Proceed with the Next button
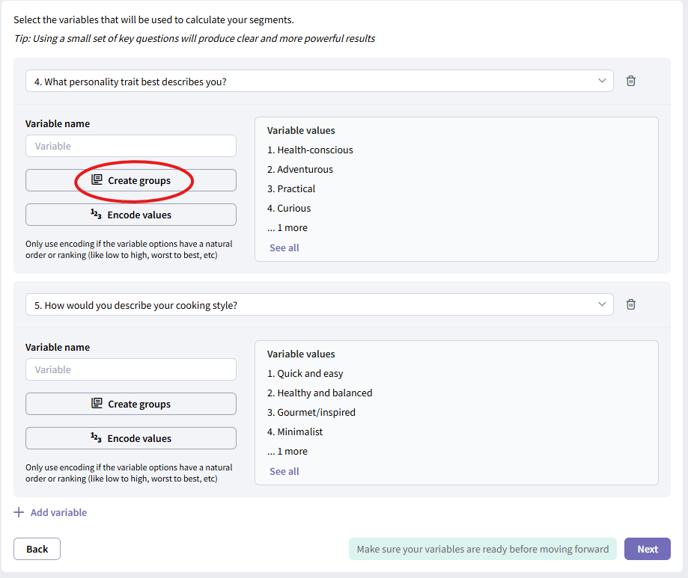Viewport: 688px width, 578px height. coord(647,549)
